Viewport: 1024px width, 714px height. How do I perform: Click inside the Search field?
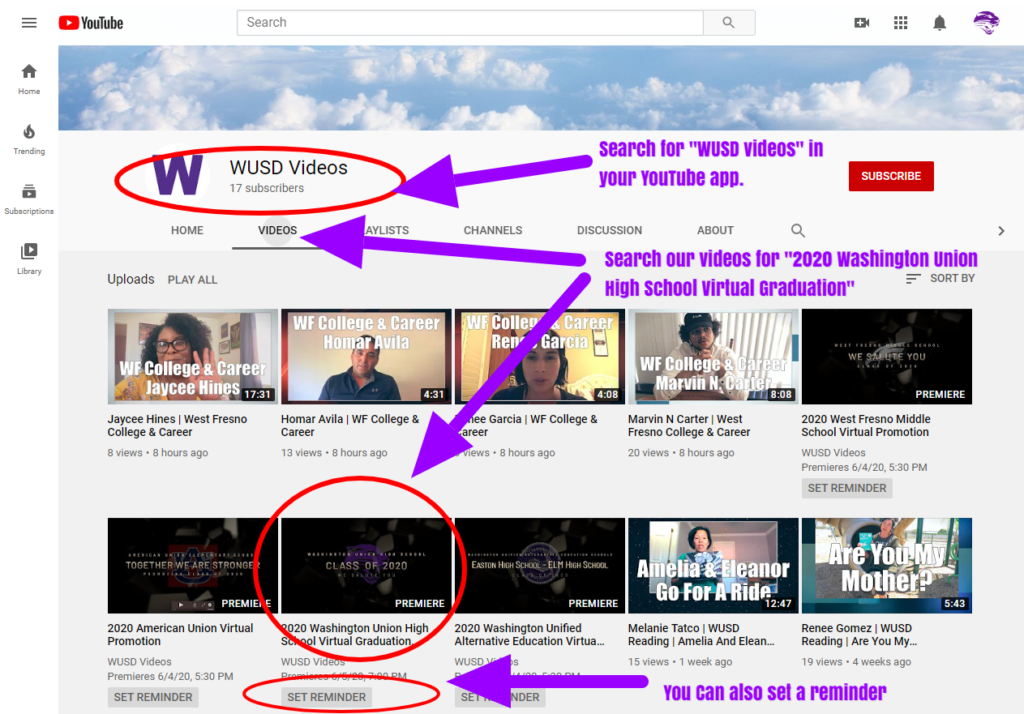470,23
